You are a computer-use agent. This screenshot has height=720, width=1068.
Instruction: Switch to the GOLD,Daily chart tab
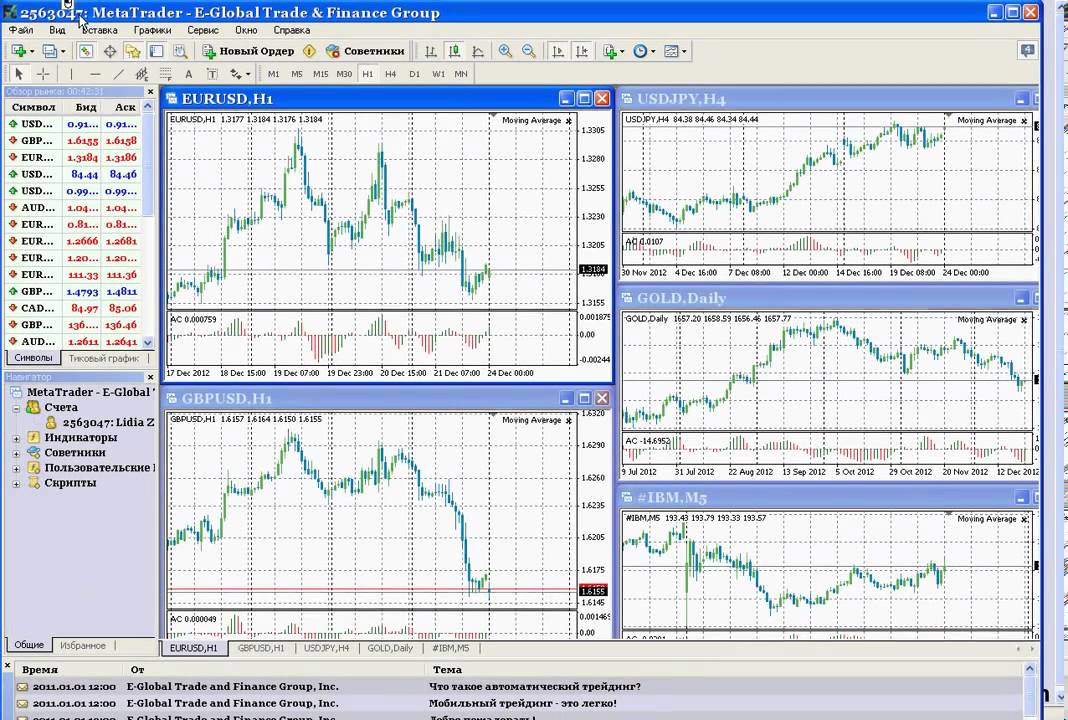390,648
